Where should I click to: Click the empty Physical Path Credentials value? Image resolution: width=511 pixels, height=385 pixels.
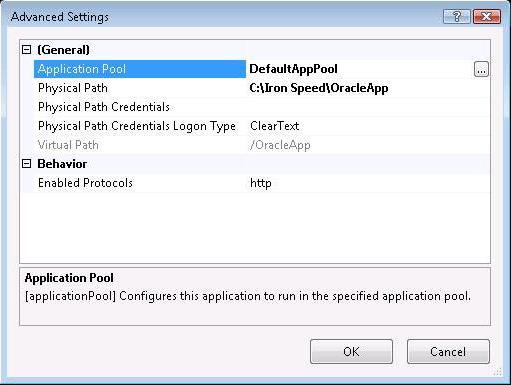pyautogui.click(x=368, y=107)
